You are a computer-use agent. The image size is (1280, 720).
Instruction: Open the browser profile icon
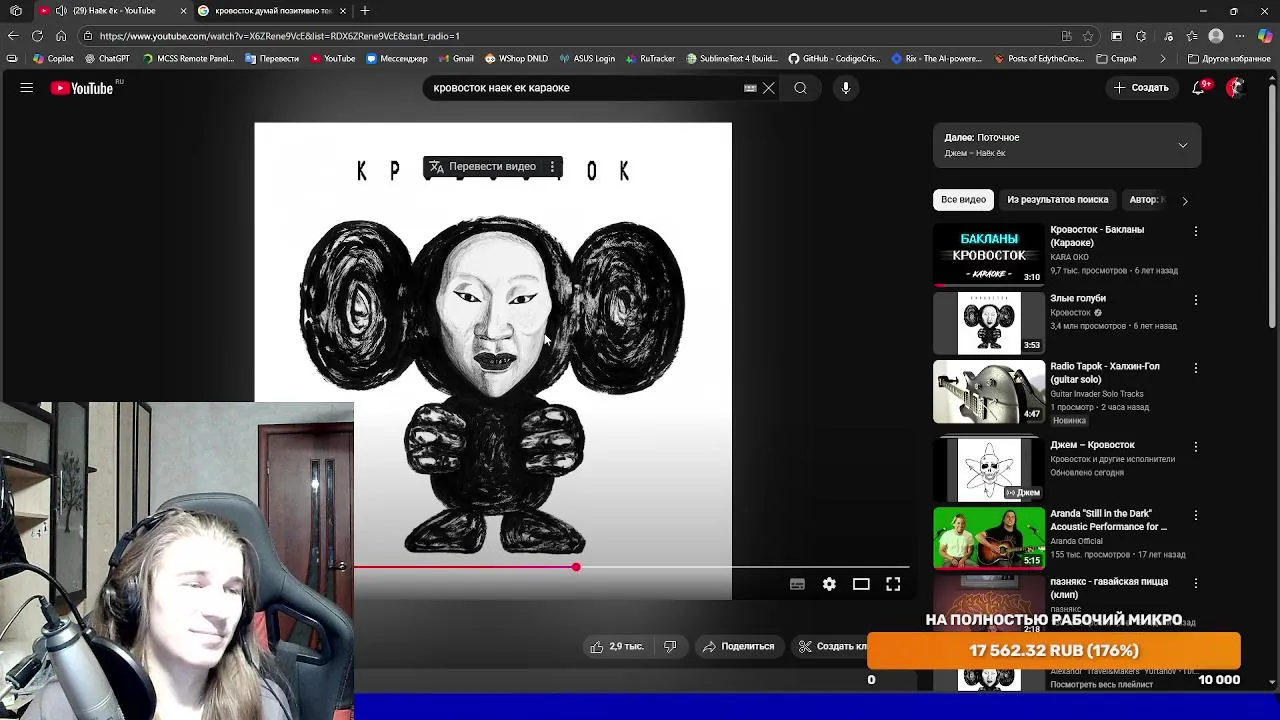click(1216, 36)
